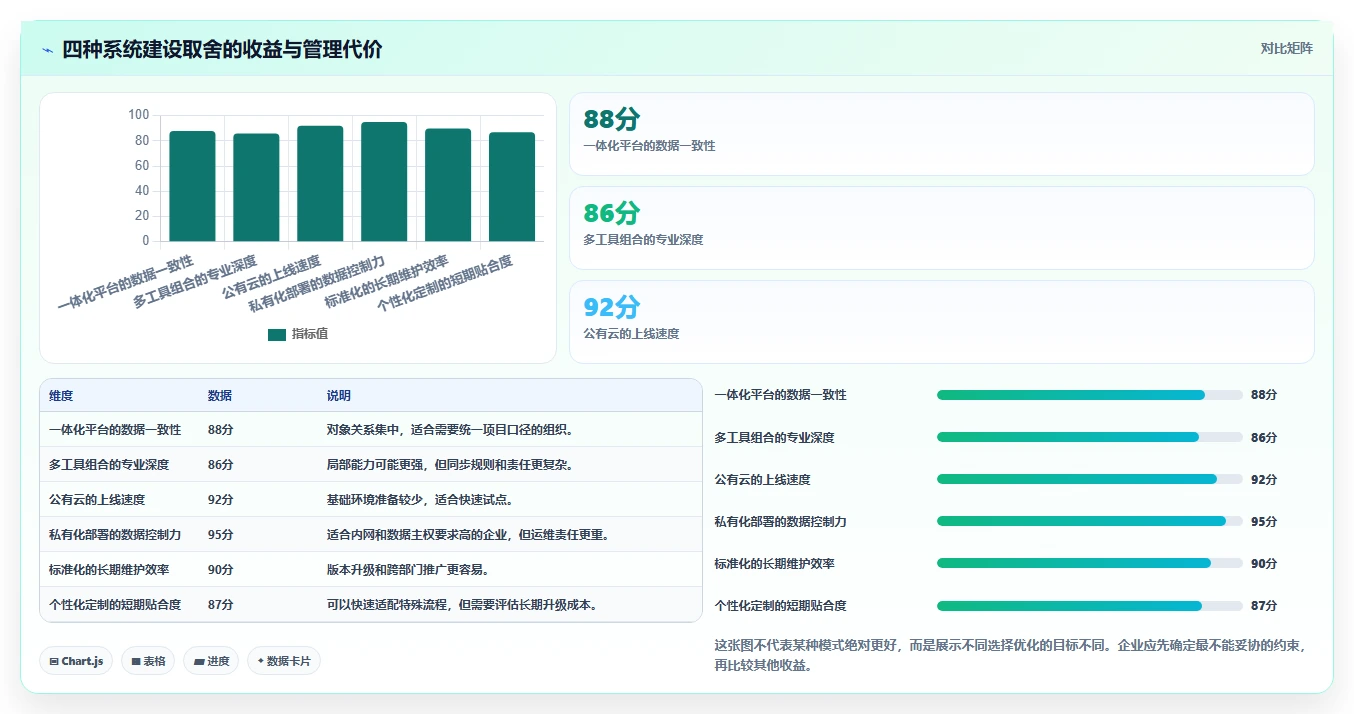Click the 公有云的上线速度 progress bar
The width and height of the screenshot is (1354, 714).
coord(1090,479)
